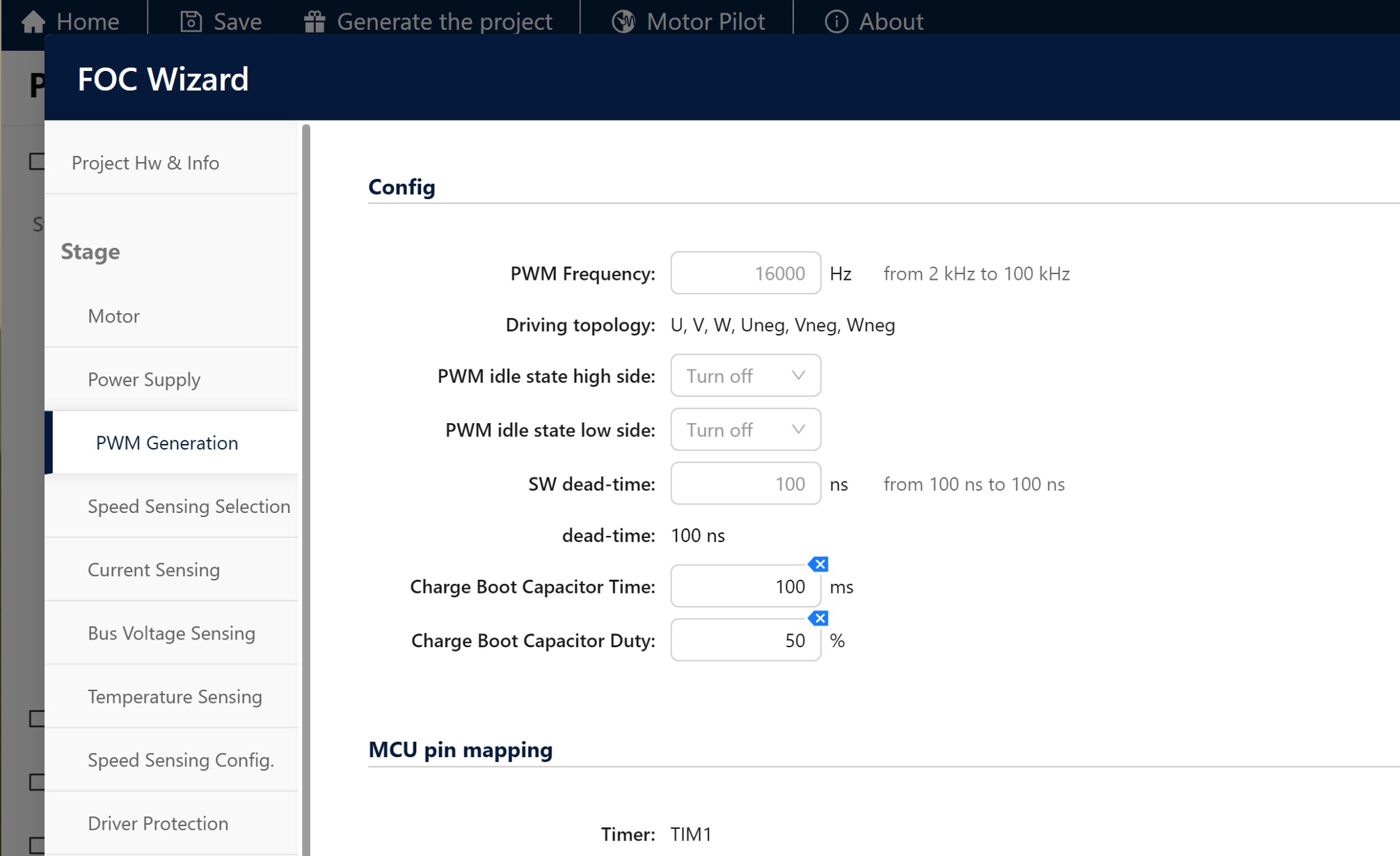Image resolution: width=1400 pixels, height=856 pixels.
Task: Expand PWM idle state low side dropdown
Action: [745, 430]
